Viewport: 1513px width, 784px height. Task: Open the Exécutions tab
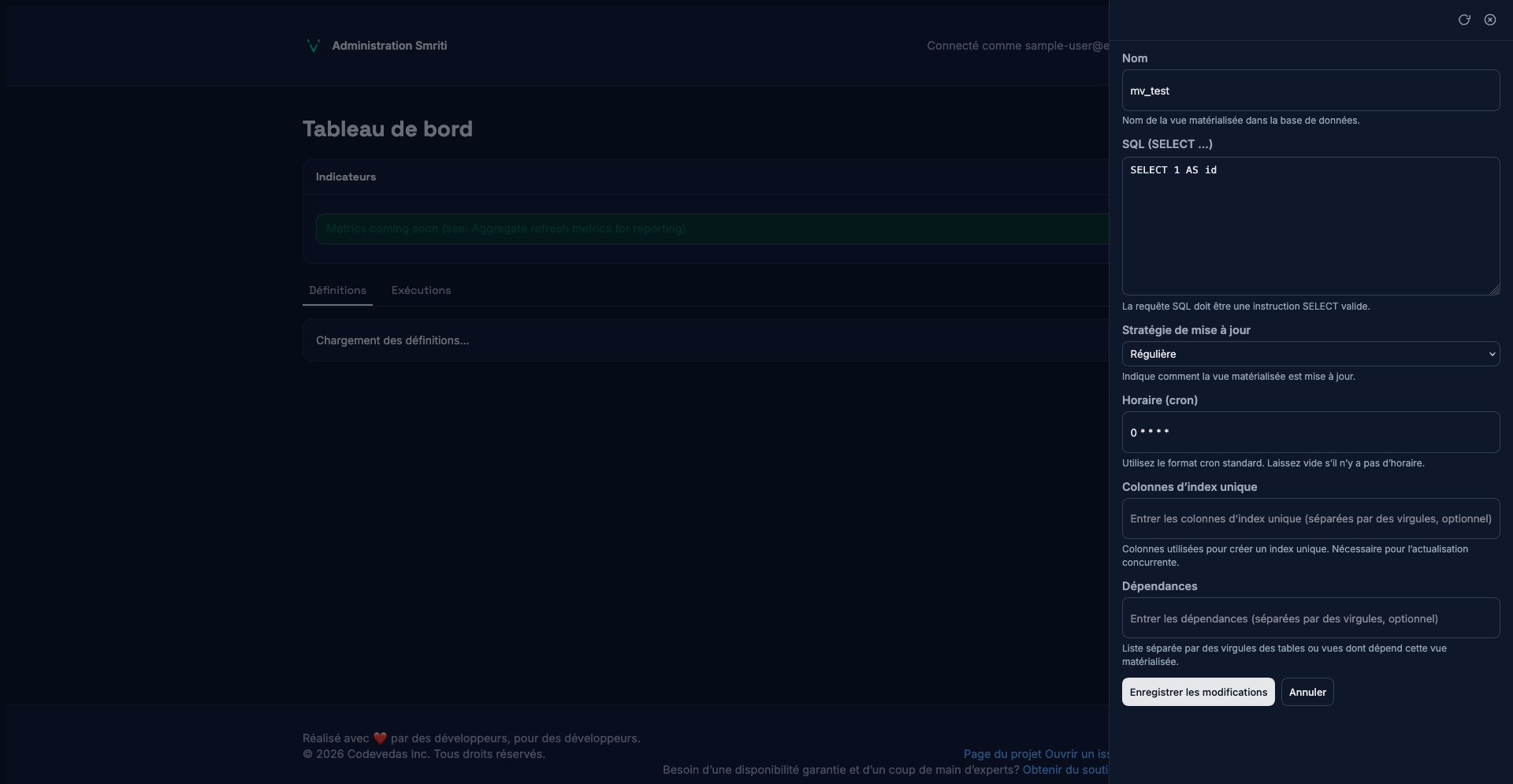click(421, 290)
